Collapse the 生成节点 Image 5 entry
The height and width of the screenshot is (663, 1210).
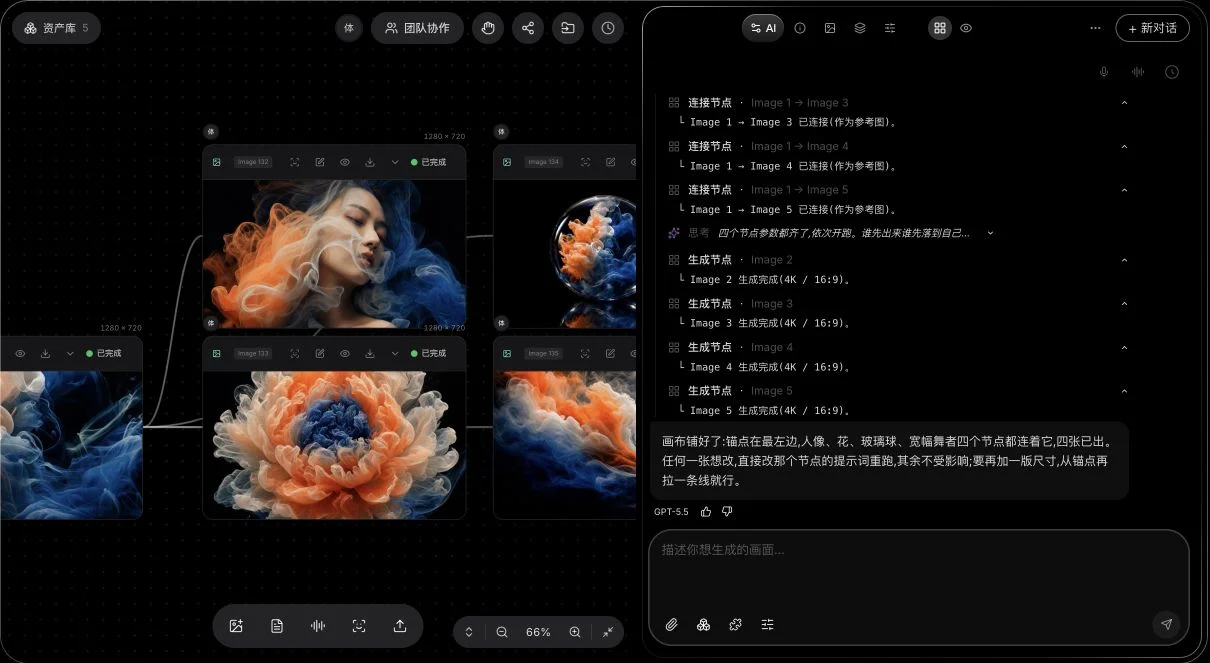1124,391
